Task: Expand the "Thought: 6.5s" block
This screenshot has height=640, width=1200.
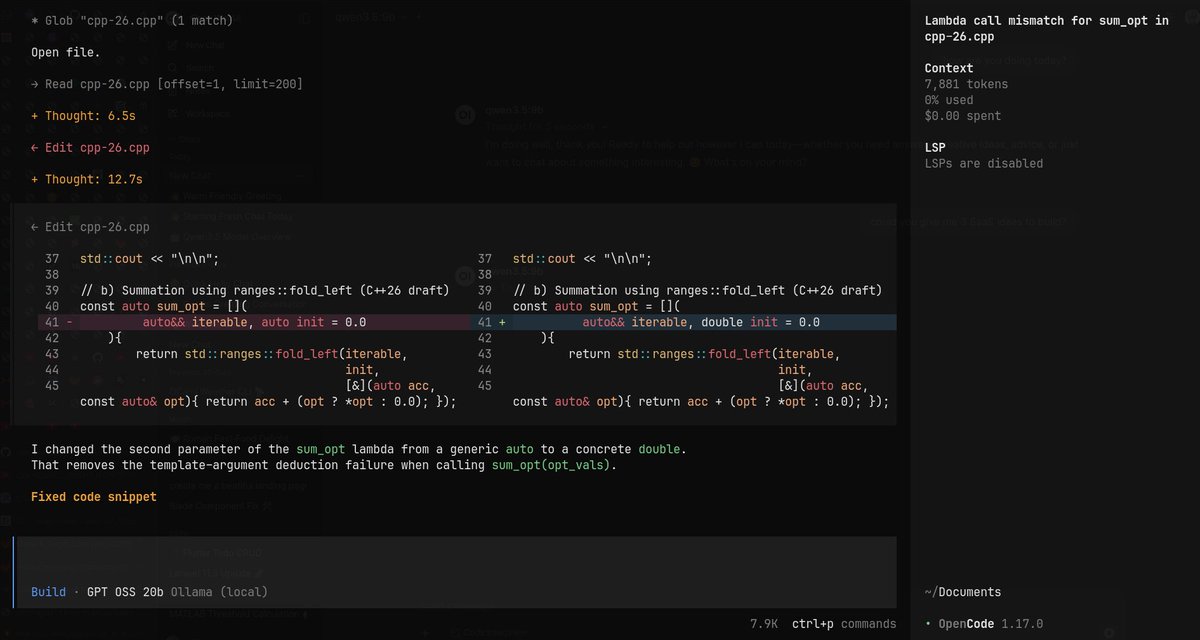Action: (83, 116)
